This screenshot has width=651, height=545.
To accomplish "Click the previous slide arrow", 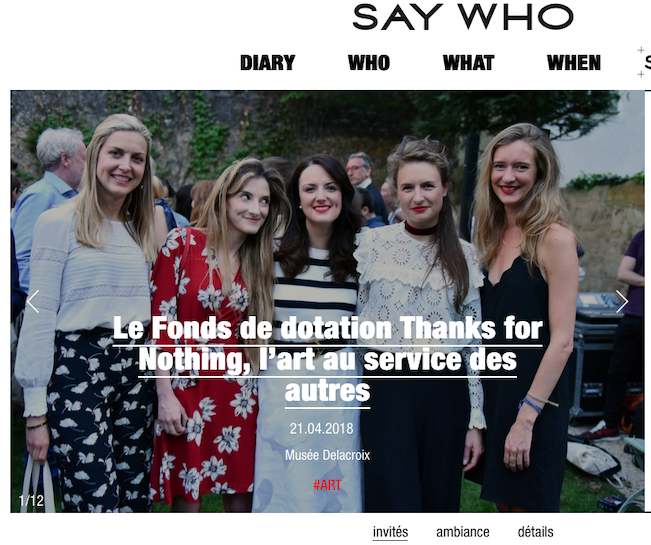I will (x=33, y=301).
